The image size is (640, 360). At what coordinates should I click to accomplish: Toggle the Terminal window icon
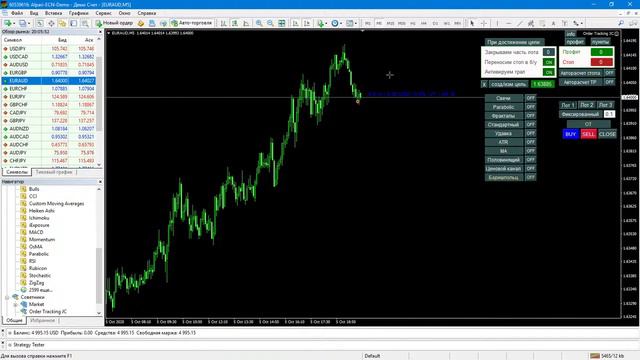pos(73,23)
